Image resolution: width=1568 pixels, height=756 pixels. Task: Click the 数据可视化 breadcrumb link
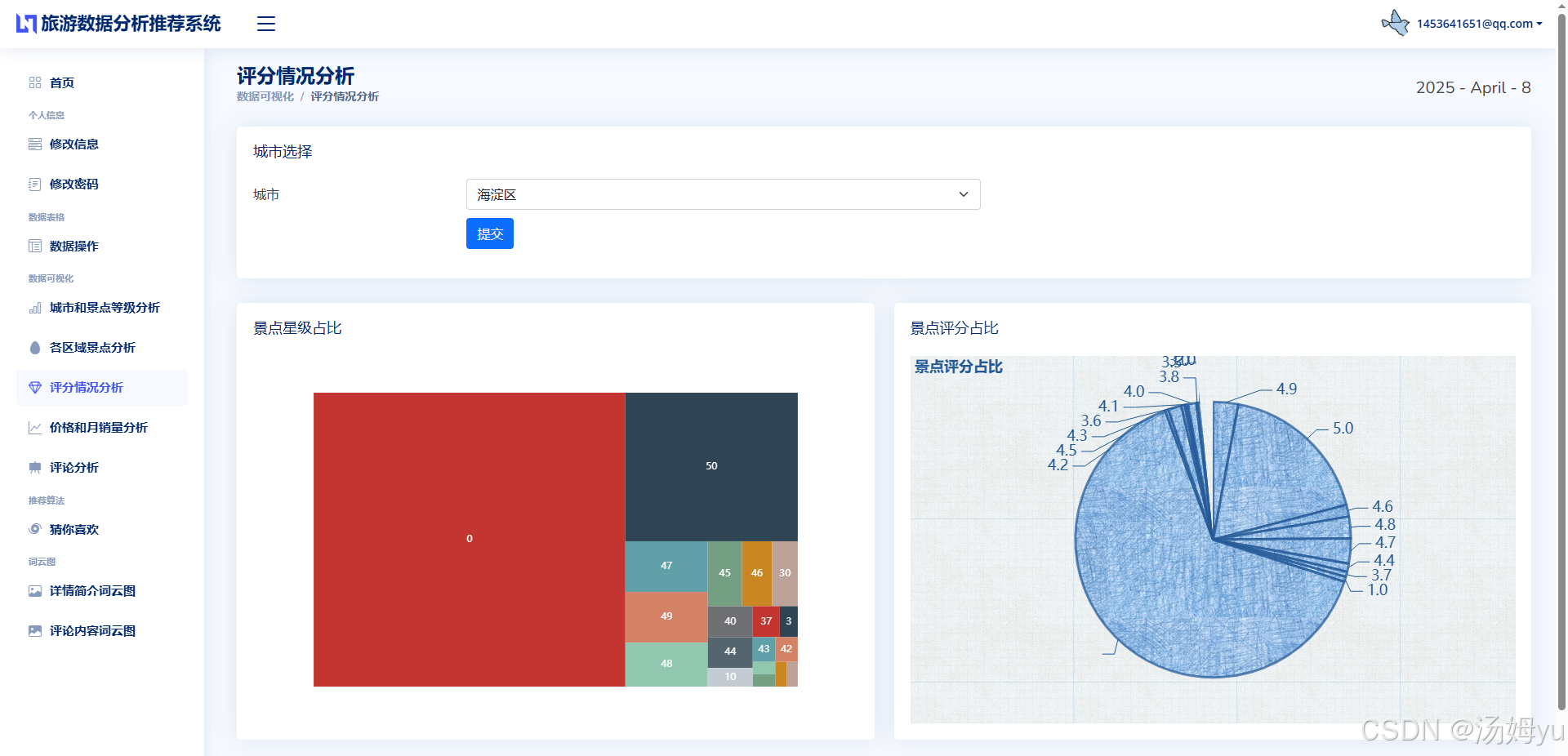[x=265, y=96]
